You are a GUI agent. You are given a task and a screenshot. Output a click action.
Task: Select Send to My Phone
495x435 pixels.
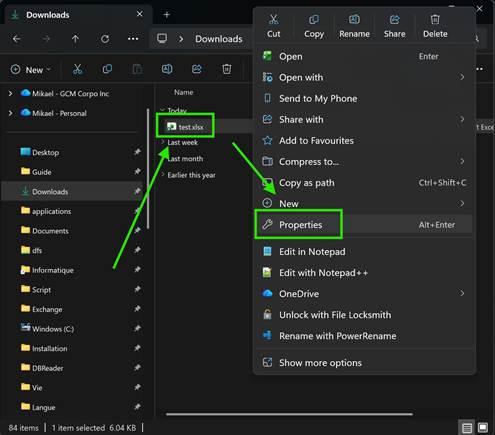click(x=365, y=98)
